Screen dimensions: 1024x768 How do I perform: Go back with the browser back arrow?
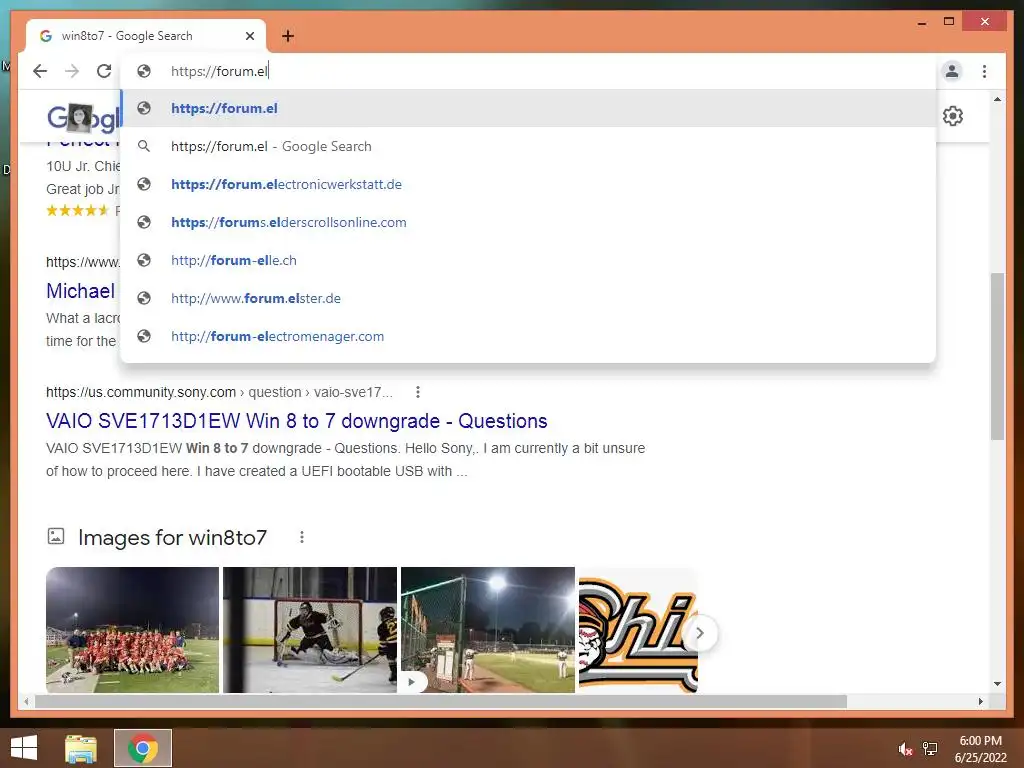click(x=40, y=71)
